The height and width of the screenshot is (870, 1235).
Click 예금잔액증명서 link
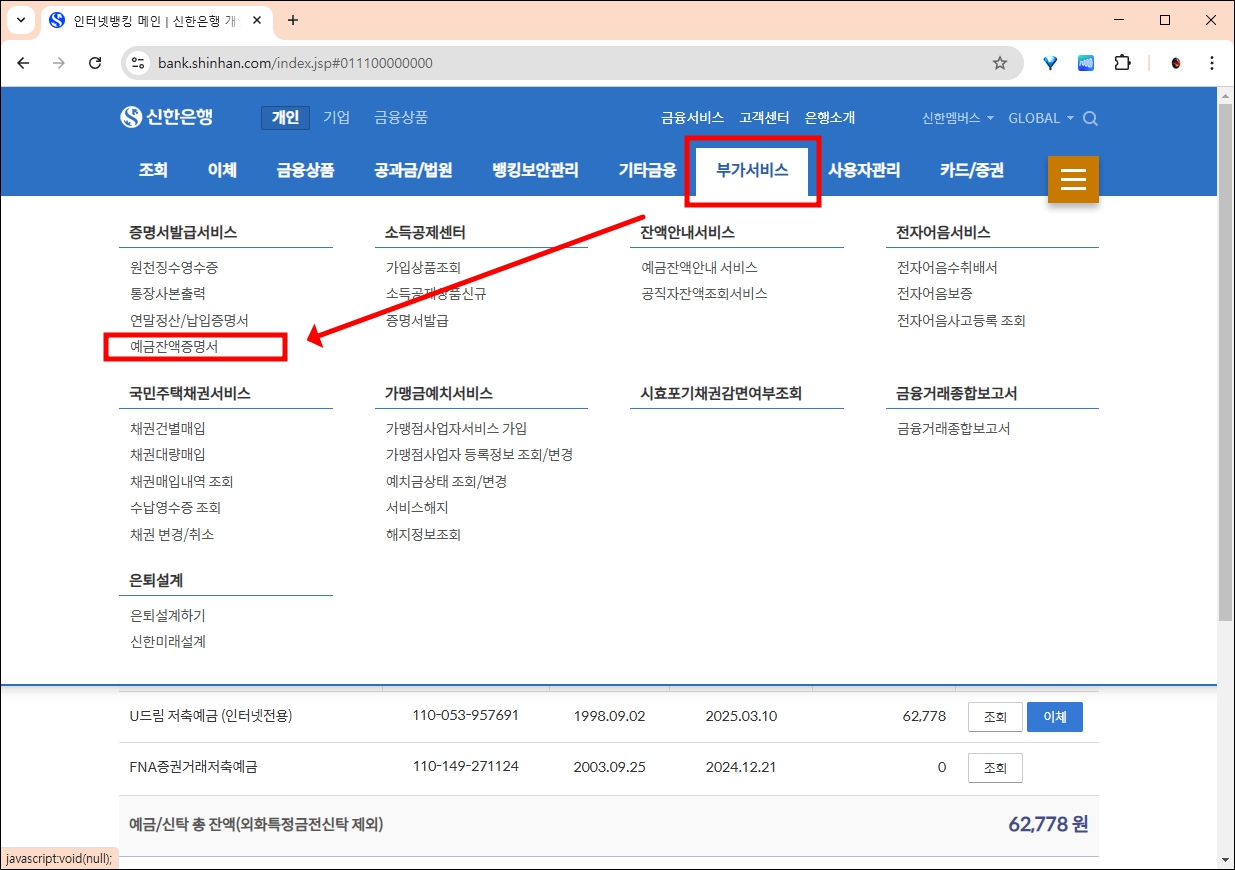174,347
